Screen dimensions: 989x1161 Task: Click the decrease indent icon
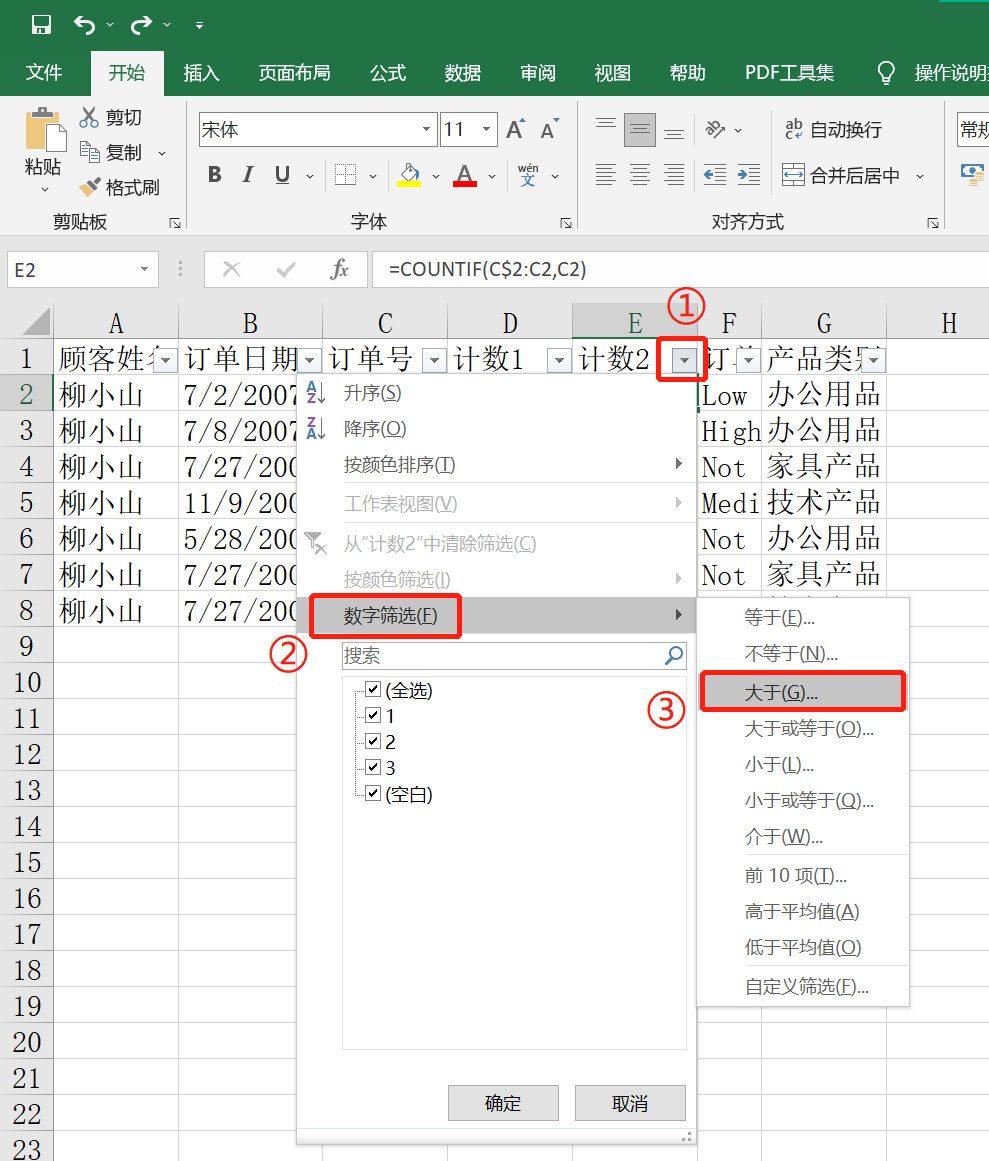click(714, 175)
